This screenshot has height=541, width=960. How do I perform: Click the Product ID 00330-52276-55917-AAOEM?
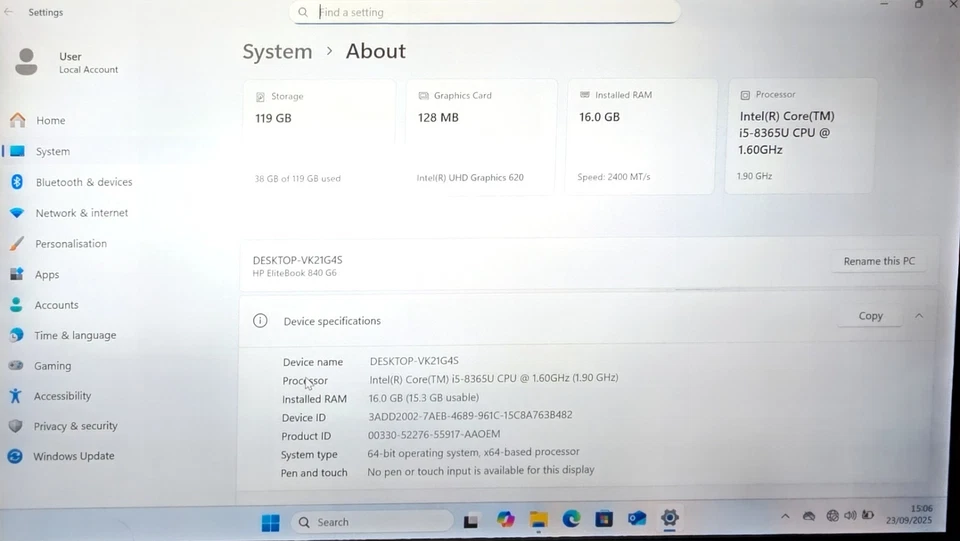[434, 434]
